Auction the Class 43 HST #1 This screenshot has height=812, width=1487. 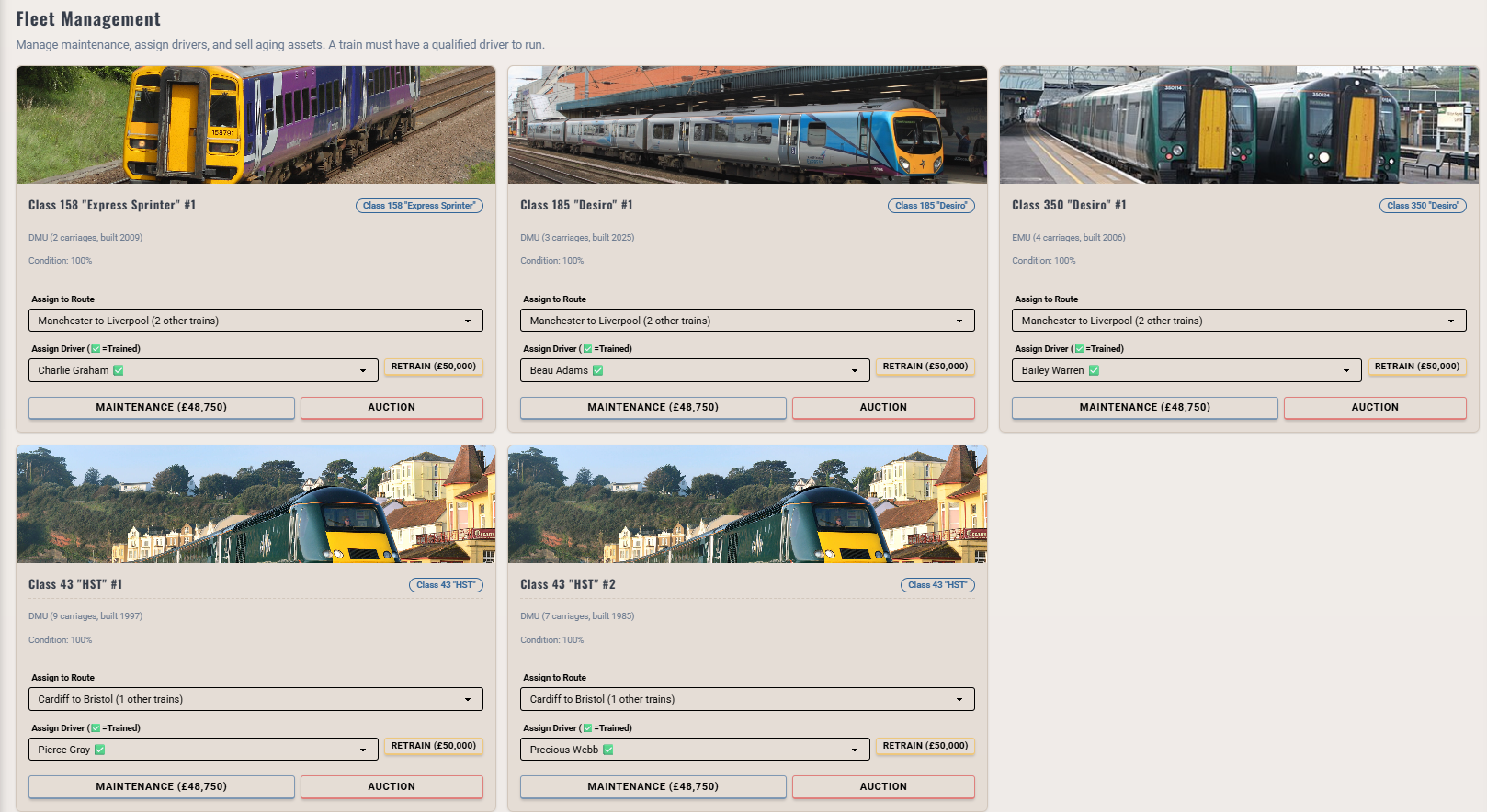click(x=392, y=787)
